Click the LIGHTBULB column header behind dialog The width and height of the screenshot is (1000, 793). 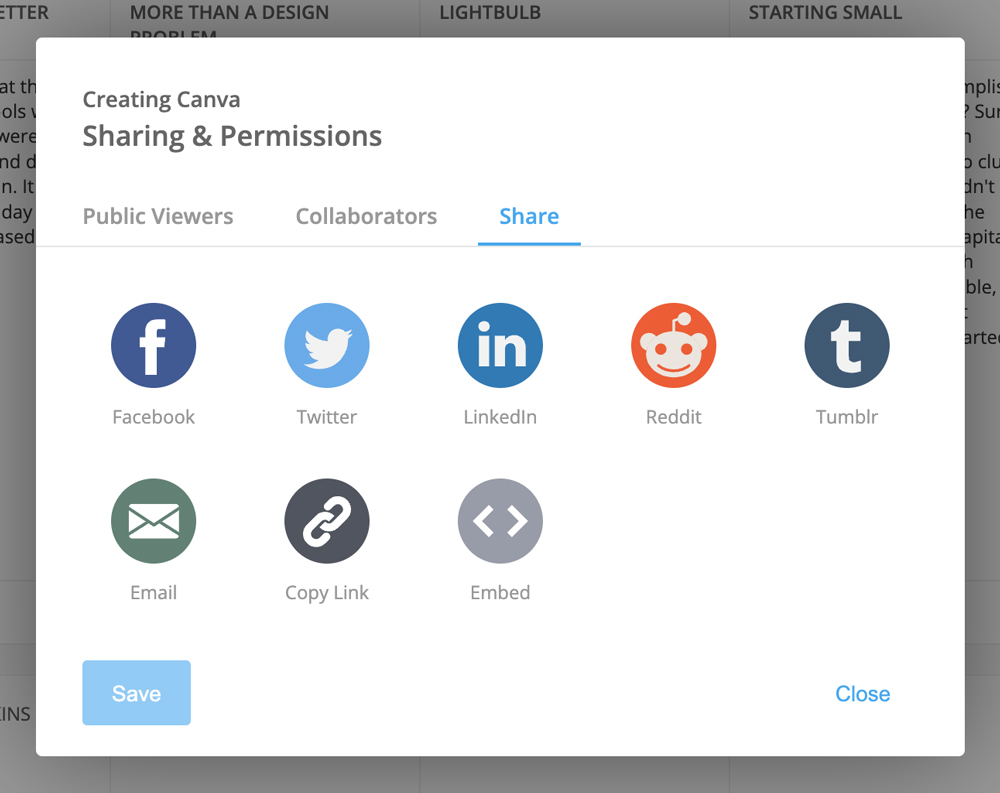click(x=490, y=12)
